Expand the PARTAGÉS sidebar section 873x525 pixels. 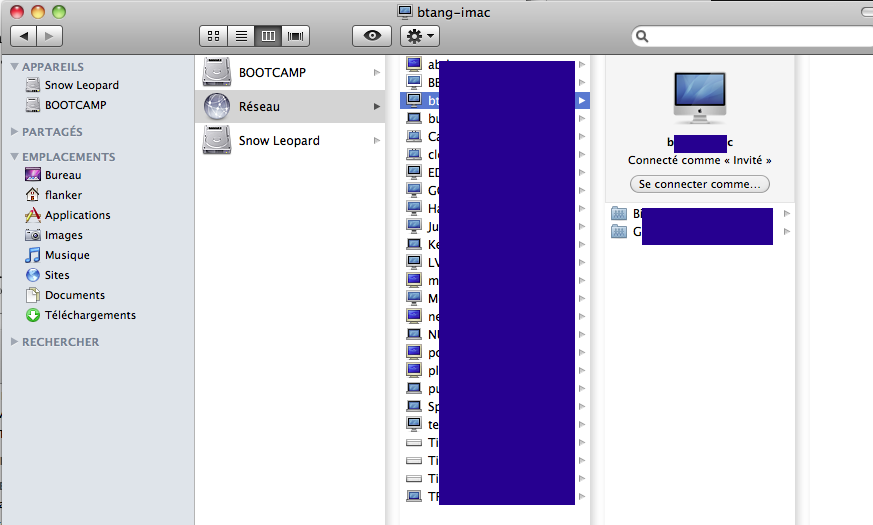coord(14,132)
